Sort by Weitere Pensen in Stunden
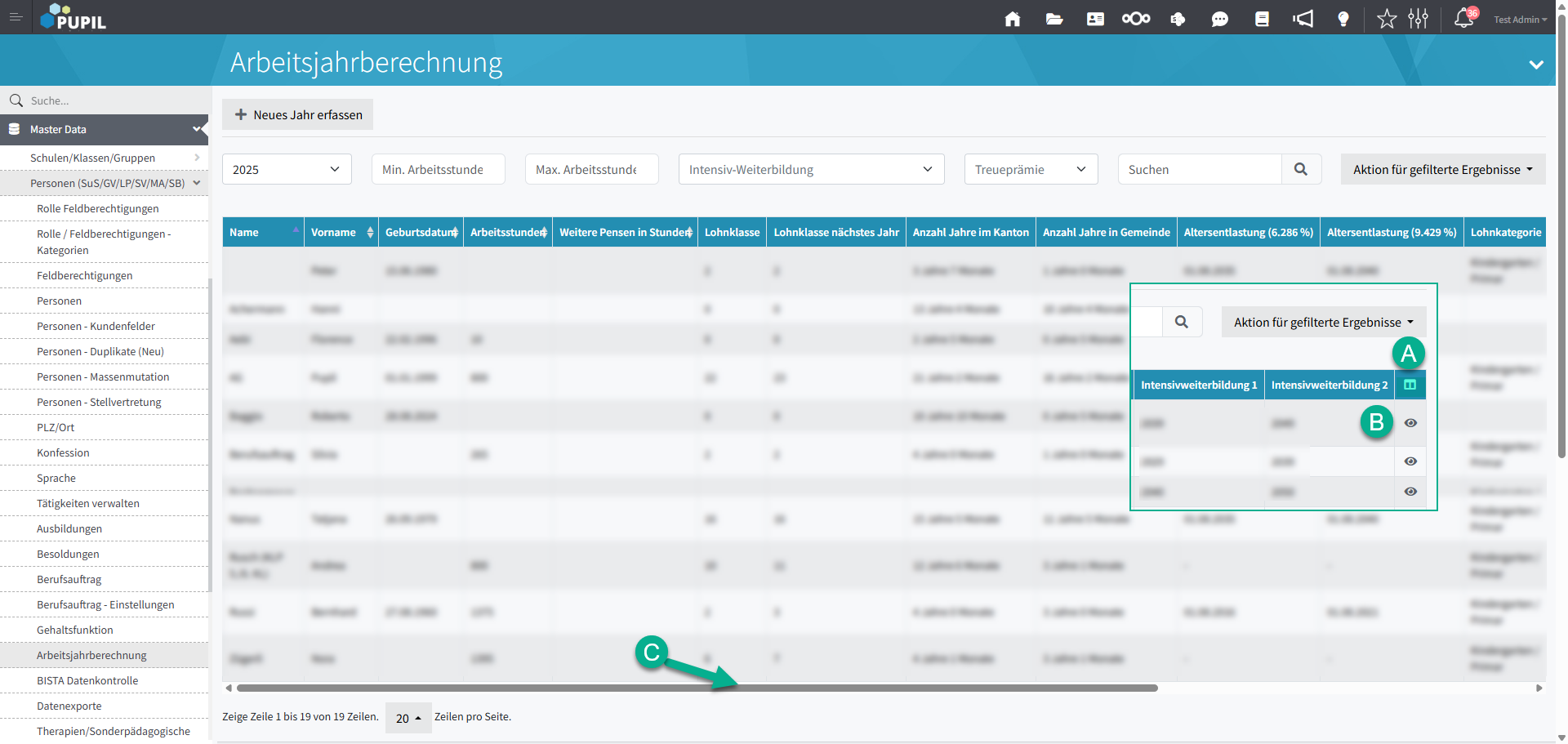Image resolution: width=1568 pixels, height=744 pixels. coord(626,232)
